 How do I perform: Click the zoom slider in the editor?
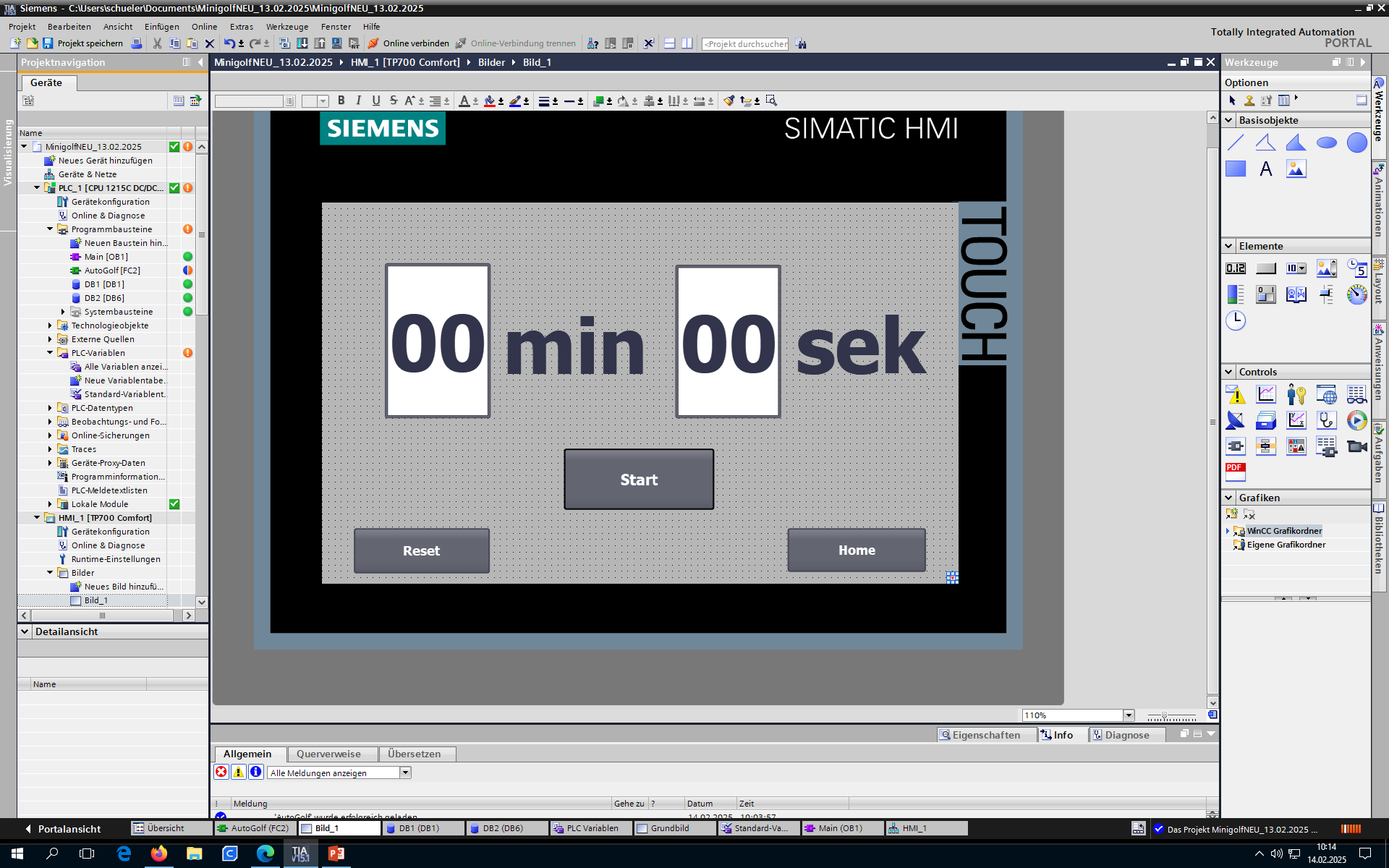[1164, 715]
